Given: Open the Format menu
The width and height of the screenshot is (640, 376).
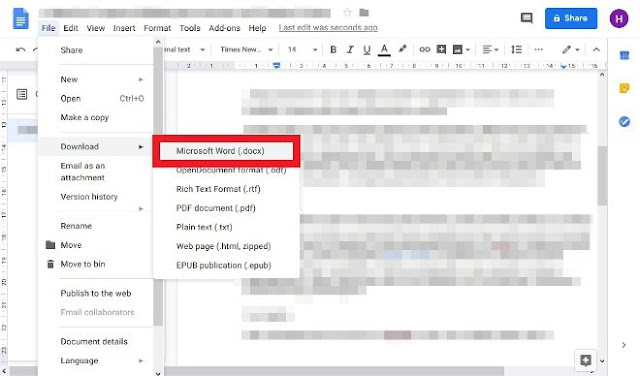Looking at the screenshot, I should tap(157, 28).
